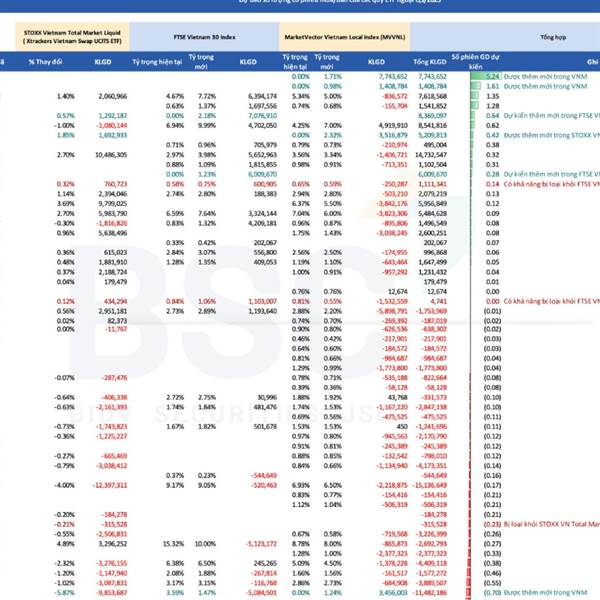The image size is (600, 600).
Task: Select the 7.72% new weight cell
Action: pyautogui.click(x=207, y=96)
